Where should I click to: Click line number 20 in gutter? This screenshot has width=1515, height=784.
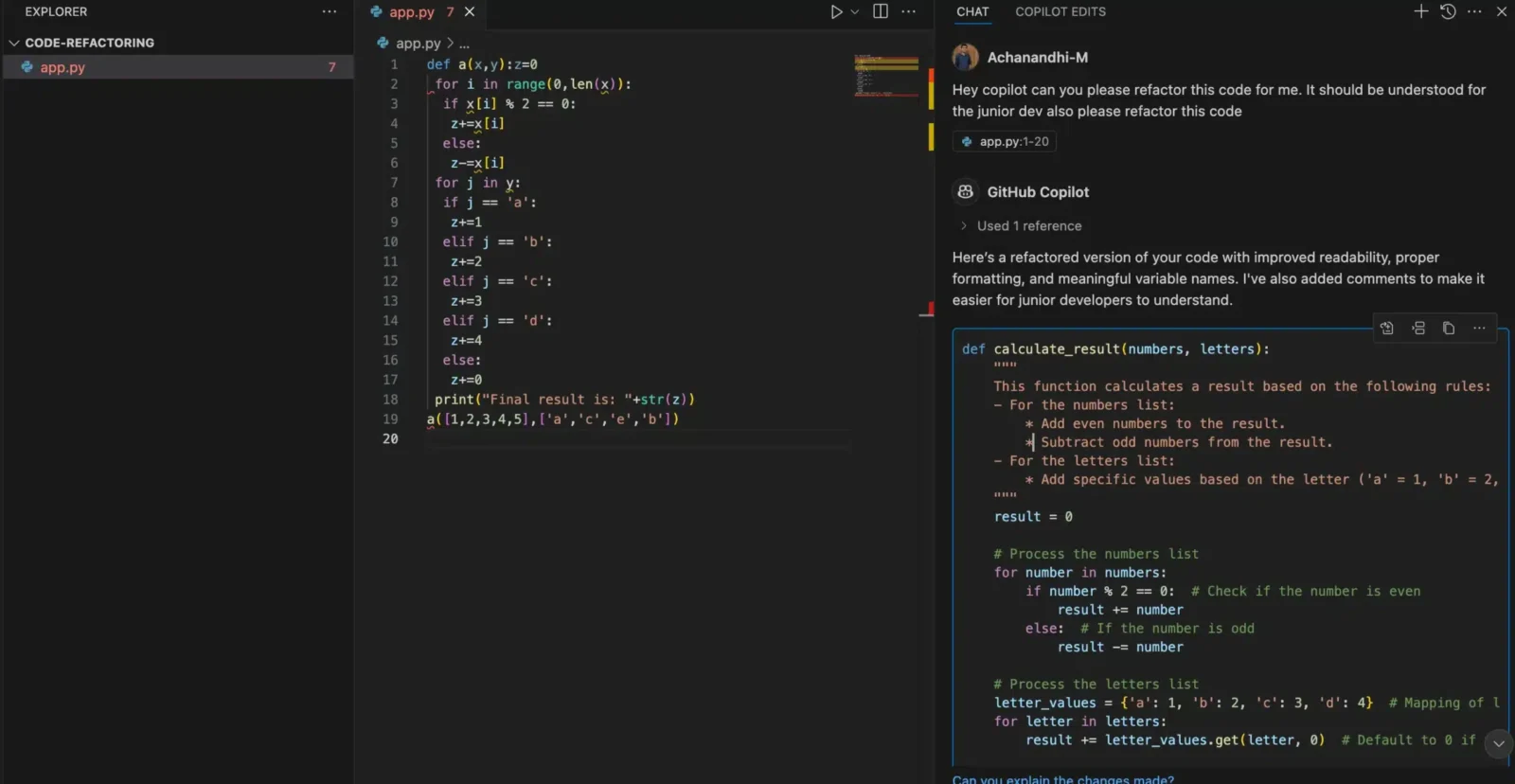[x=390, y=438]
